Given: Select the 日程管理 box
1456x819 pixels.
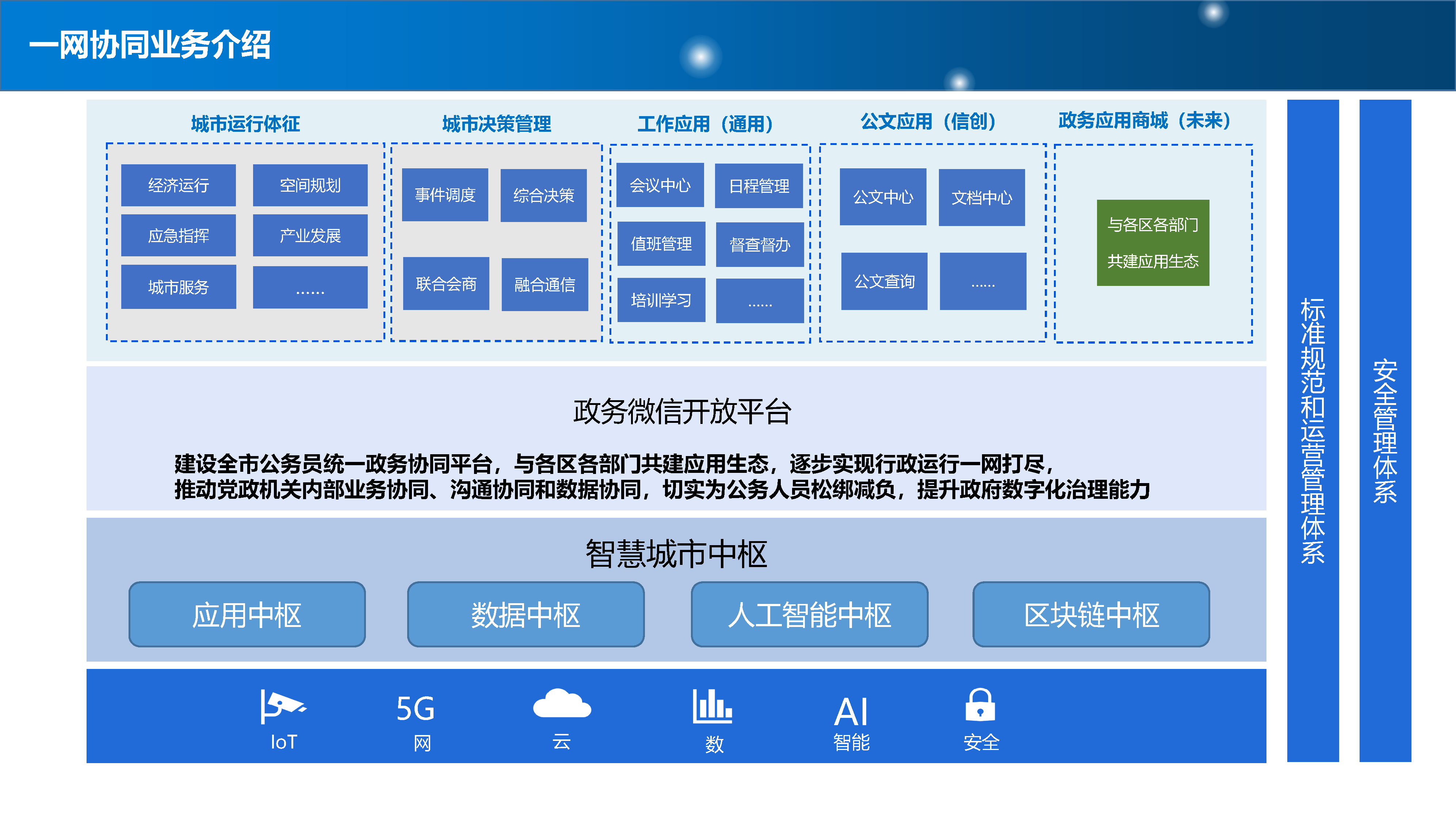Looking at the screenshot, I should click(758, 186).
